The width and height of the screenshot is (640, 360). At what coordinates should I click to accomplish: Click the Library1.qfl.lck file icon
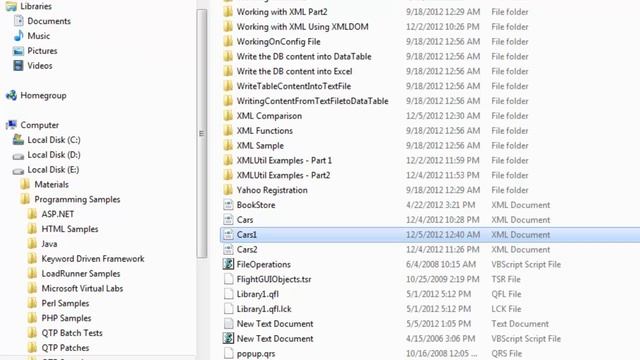click(x=228, y=309)
